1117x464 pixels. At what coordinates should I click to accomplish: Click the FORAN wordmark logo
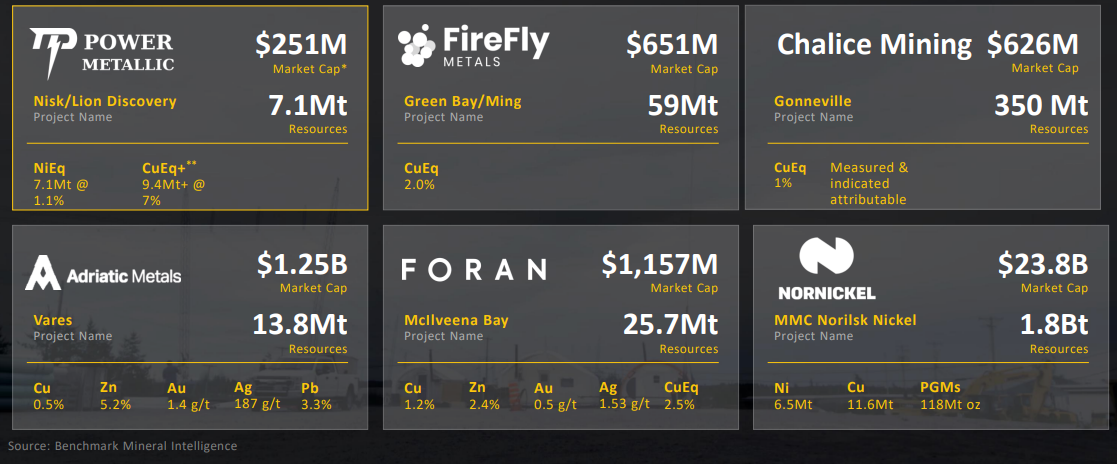(474, 270)
